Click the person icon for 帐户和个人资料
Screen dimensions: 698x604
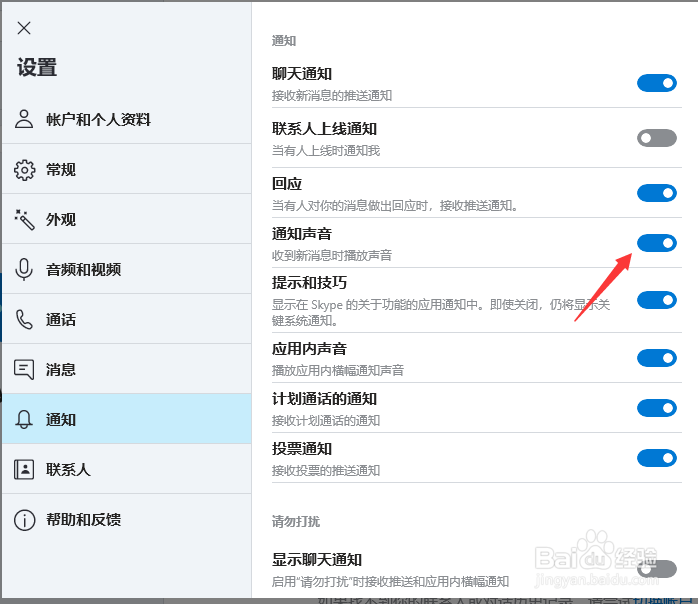[25, 120]
